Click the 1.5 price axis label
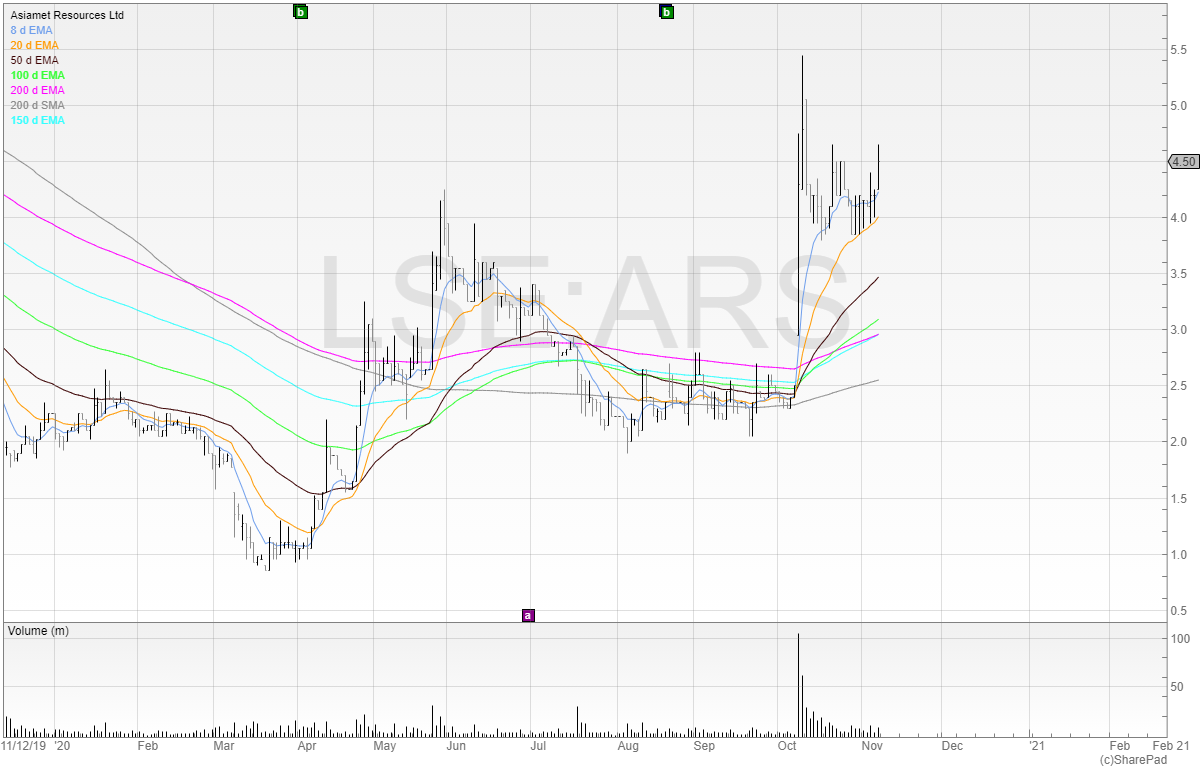The height and width of the screenshot is (768, 1200). click(x=1178, y=498)
